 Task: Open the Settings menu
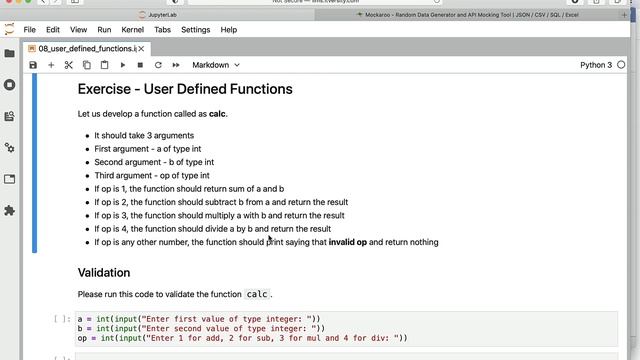[x=196, y=30]
